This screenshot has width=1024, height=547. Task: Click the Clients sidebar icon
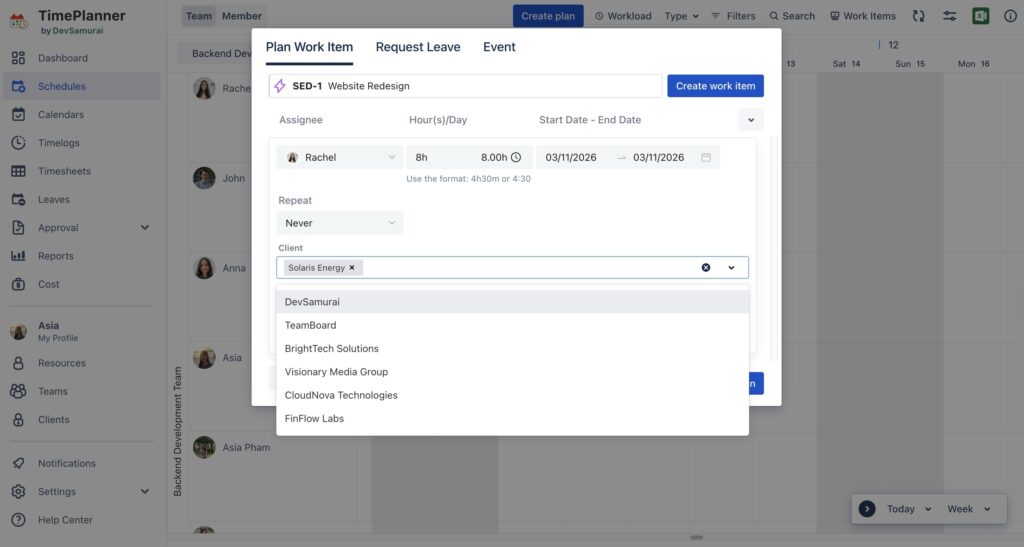tap(18, 420)
